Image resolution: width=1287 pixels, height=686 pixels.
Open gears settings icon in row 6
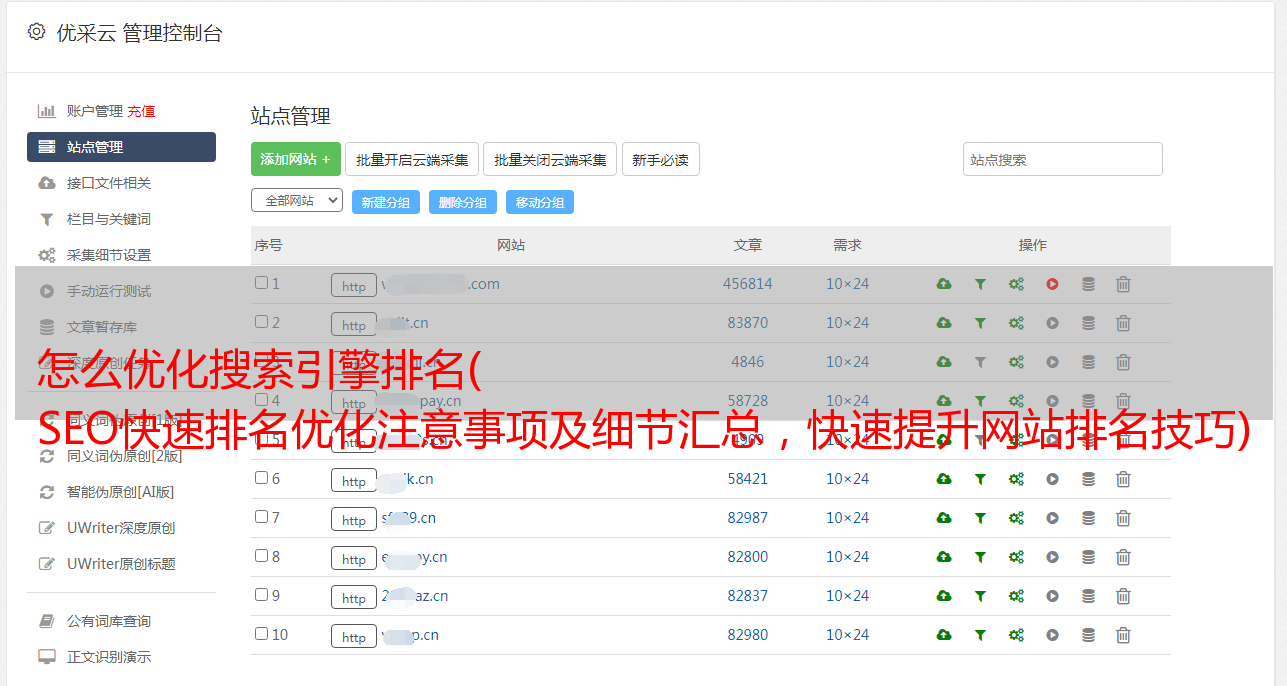click(x=1016, y=479)
